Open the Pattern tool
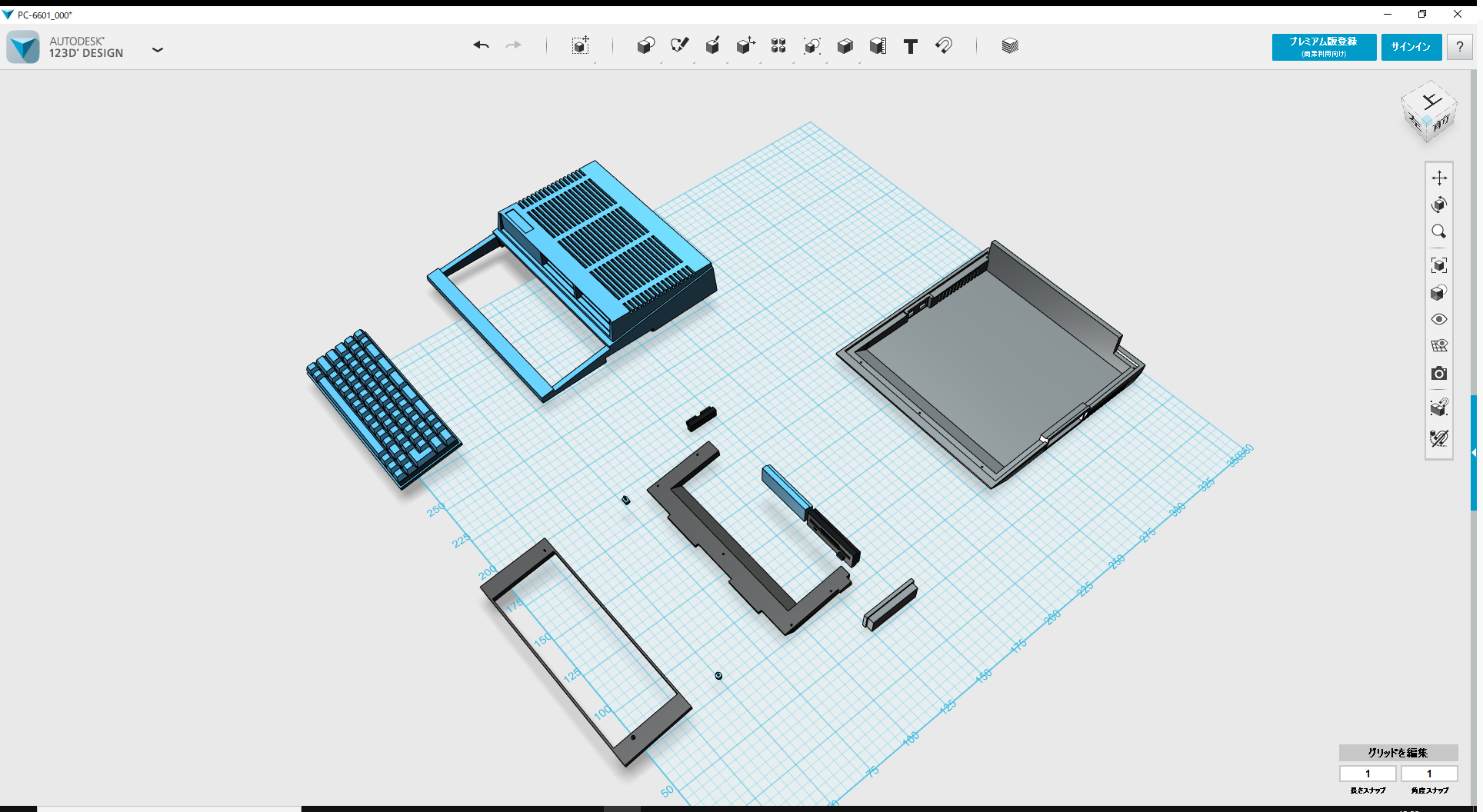The width and height of the screenshot is (1483, 812). [x=778, y=45]
